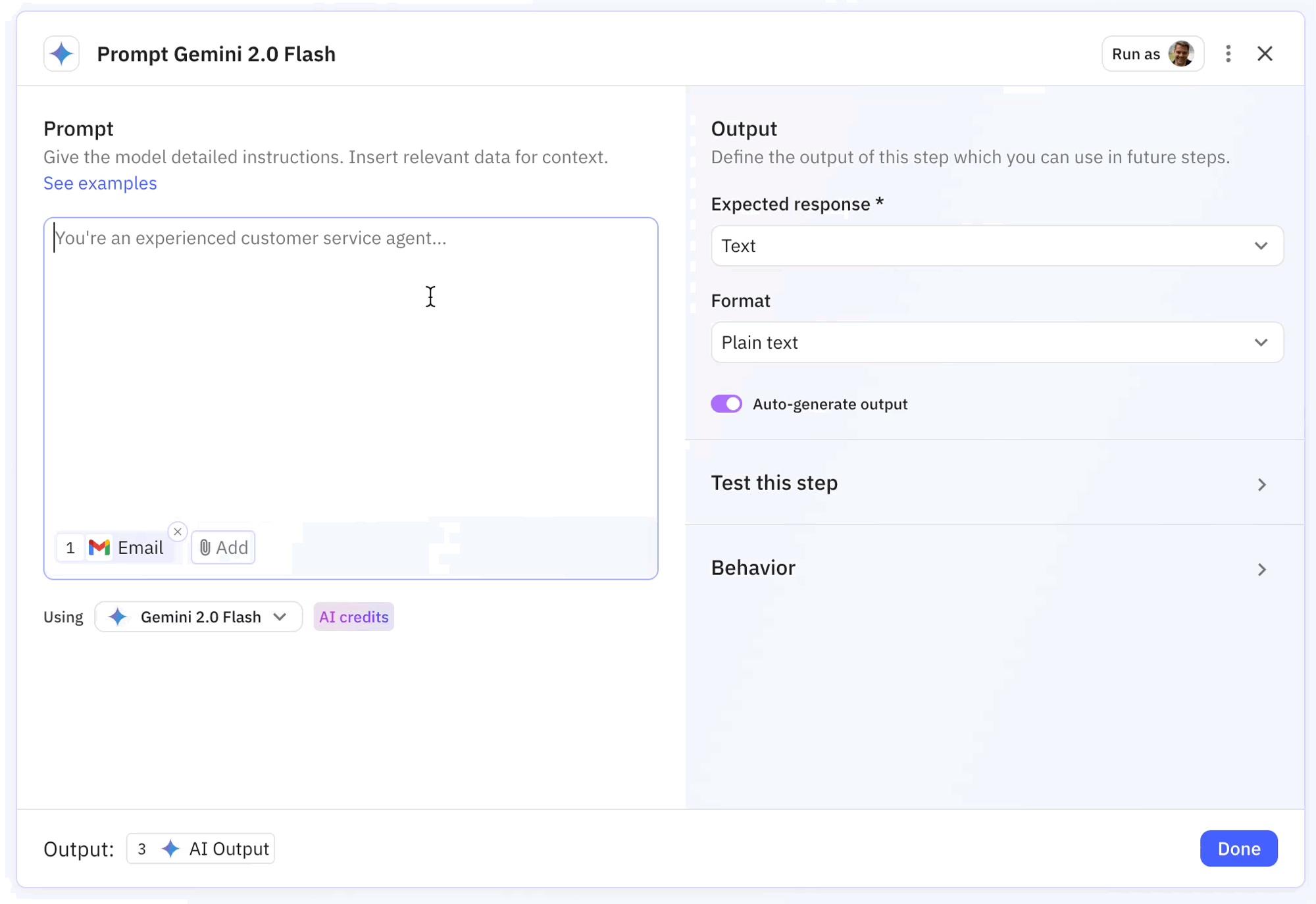The height and width of the screenshot is (904, 1316).
Task: Click the AI credits badge
Action: [x=353, y=617]
